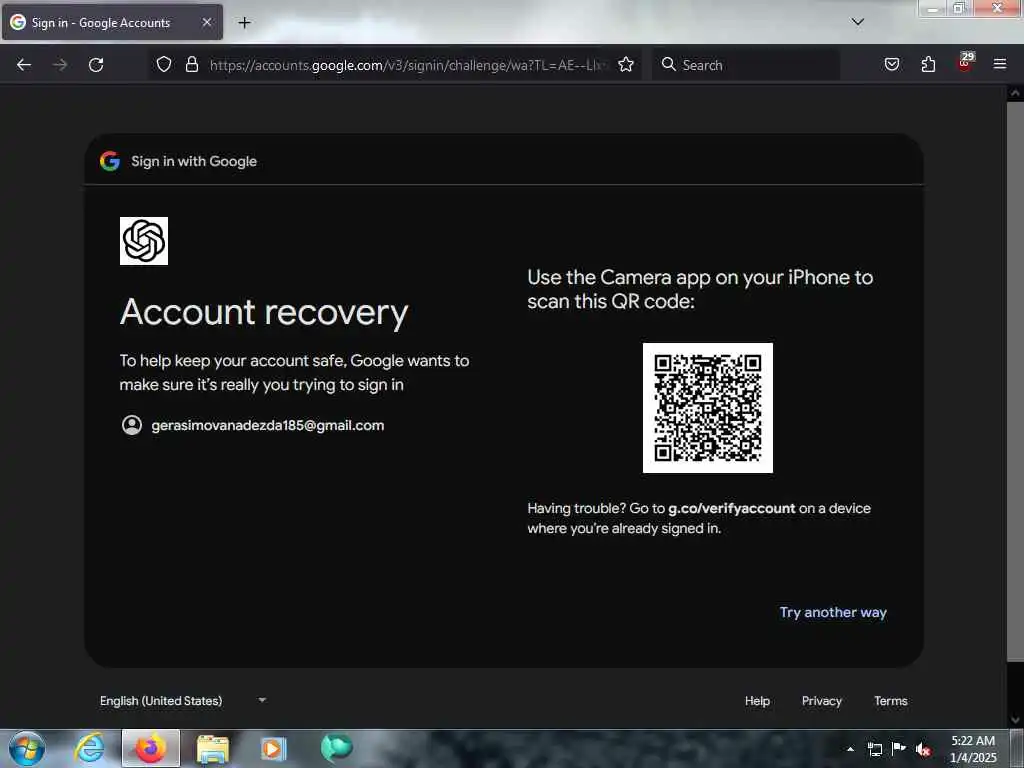Restore down the Firefox window
Viewport: 1024px width, 768px height.
pos(959,8)
